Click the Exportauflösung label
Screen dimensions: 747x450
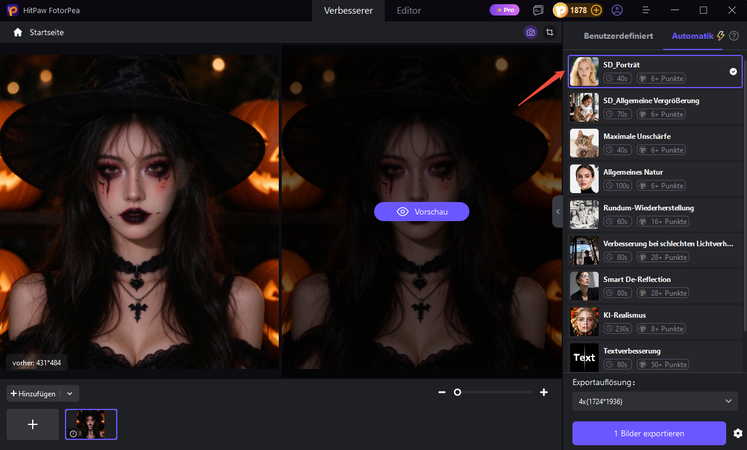click(604, 382)
